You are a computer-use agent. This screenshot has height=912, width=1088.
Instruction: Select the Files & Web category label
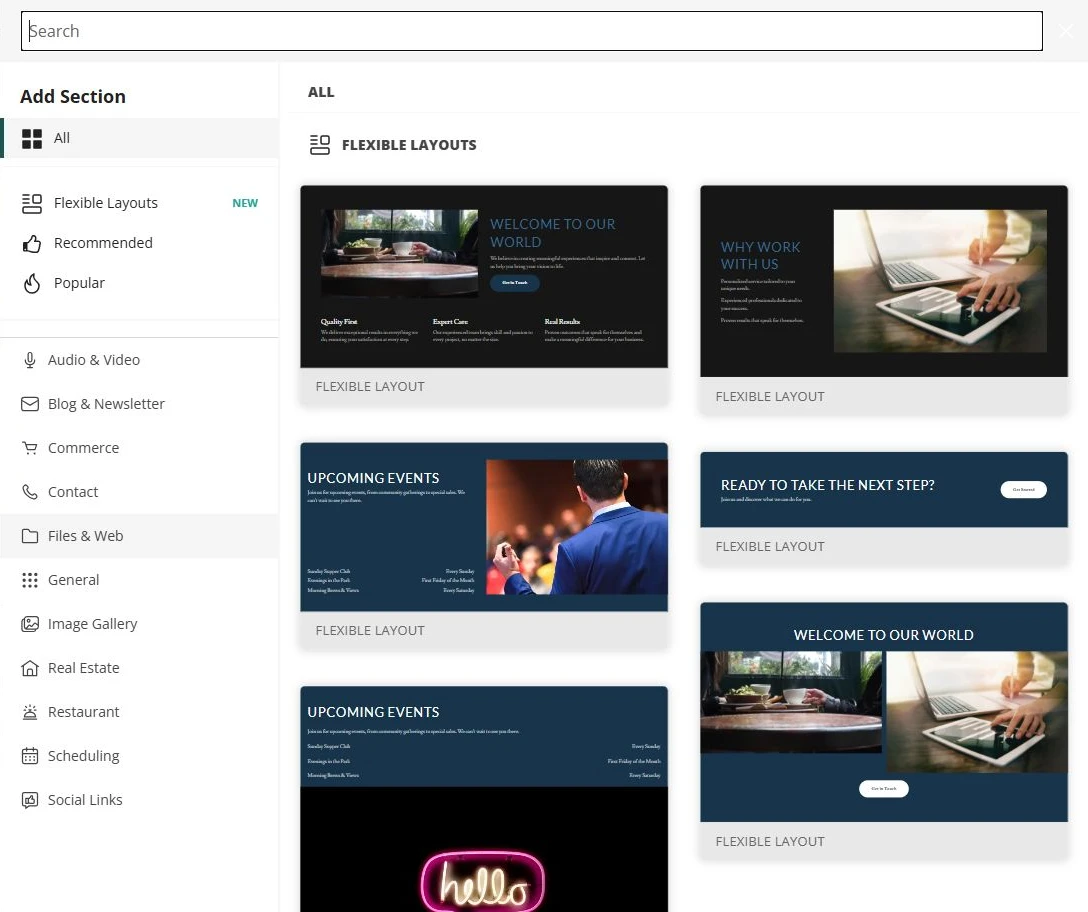click(85, 536)
